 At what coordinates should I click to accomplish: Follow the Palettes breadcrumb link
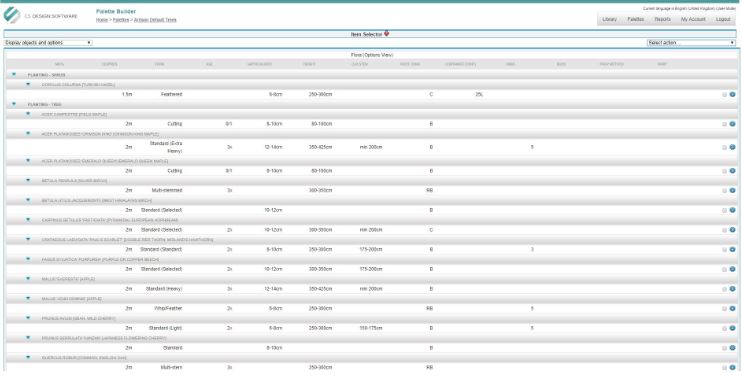tap(121, 20)
